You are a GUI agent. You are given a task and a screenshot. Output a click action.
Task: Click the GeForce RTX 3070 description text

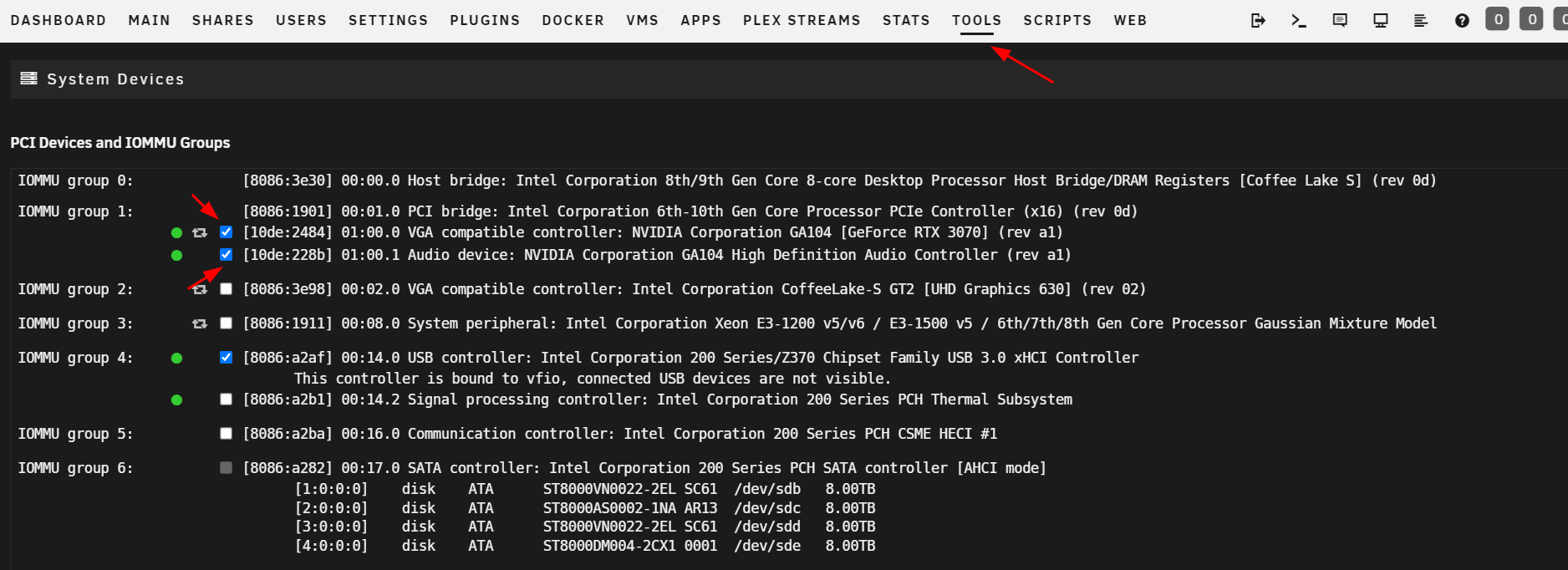[x=653, y=232]
